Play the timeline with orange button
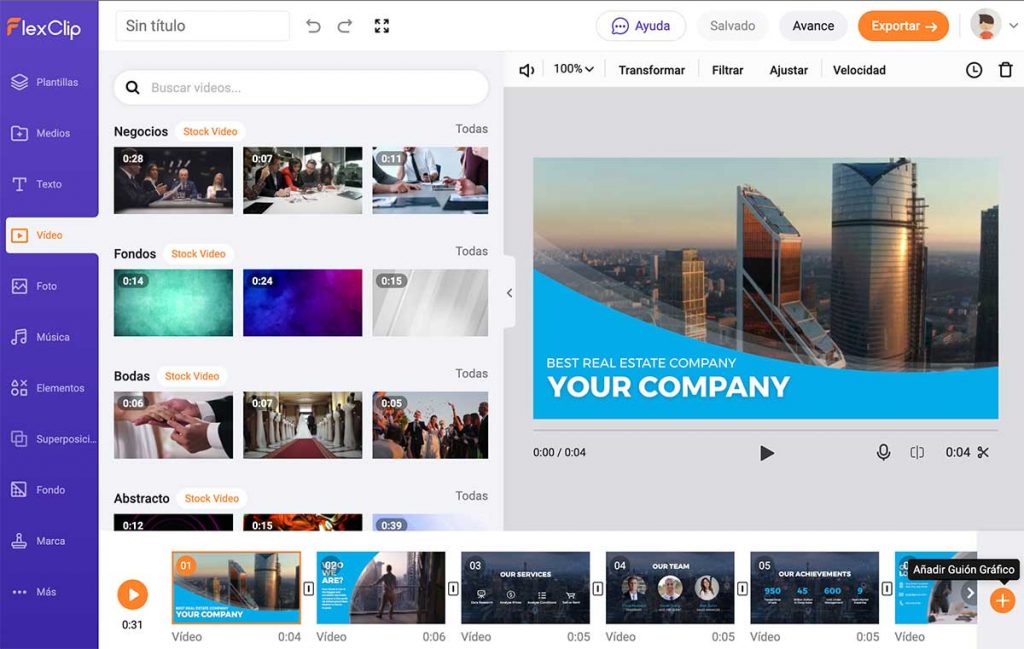This screenshot has height=649, width=1024. [132, 594]
